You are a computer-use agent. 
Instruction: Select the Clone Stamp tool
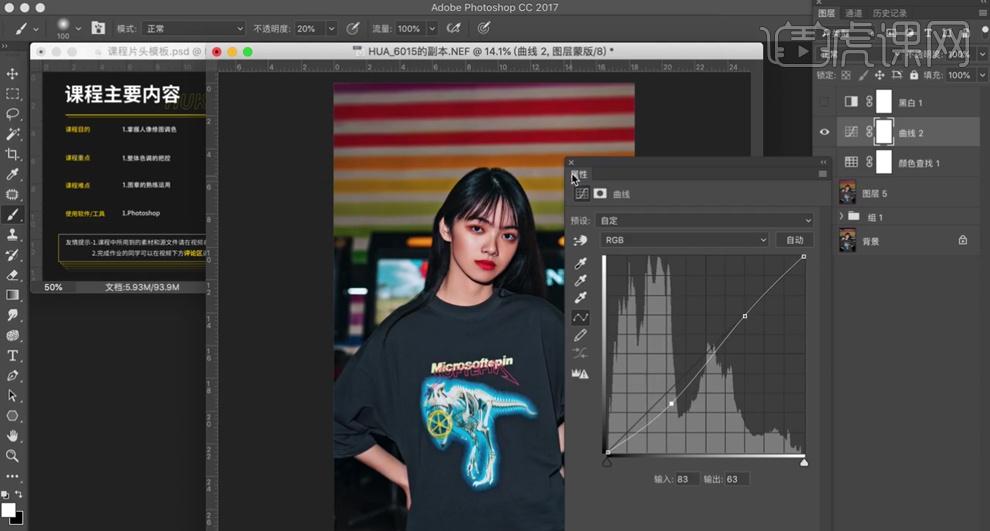[12, 235]
